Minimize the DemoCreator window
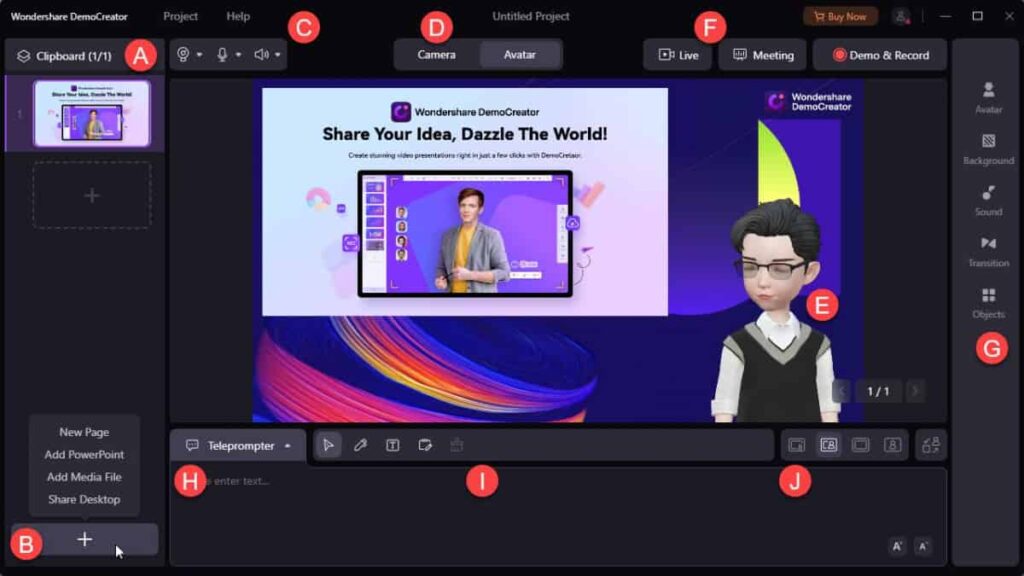The height and width of the screenshot is (576, 1024). pyautogui.click(x=945, y=16)
